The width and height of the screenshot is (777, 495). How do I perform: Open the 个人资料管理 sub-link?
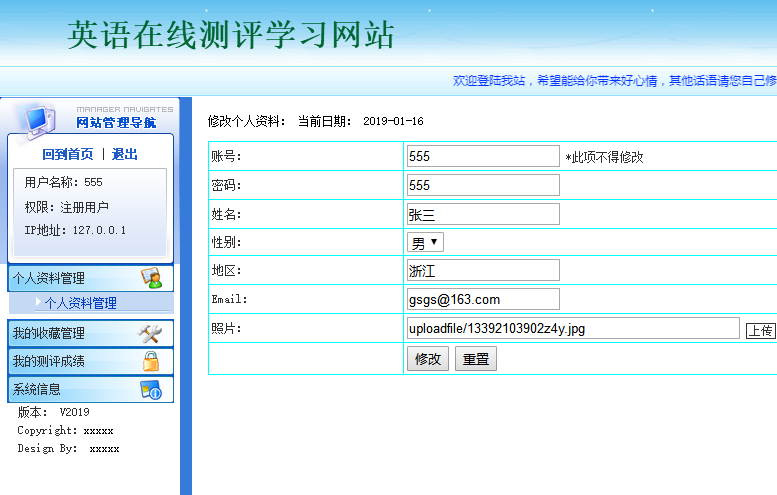(x=81, y=303)
